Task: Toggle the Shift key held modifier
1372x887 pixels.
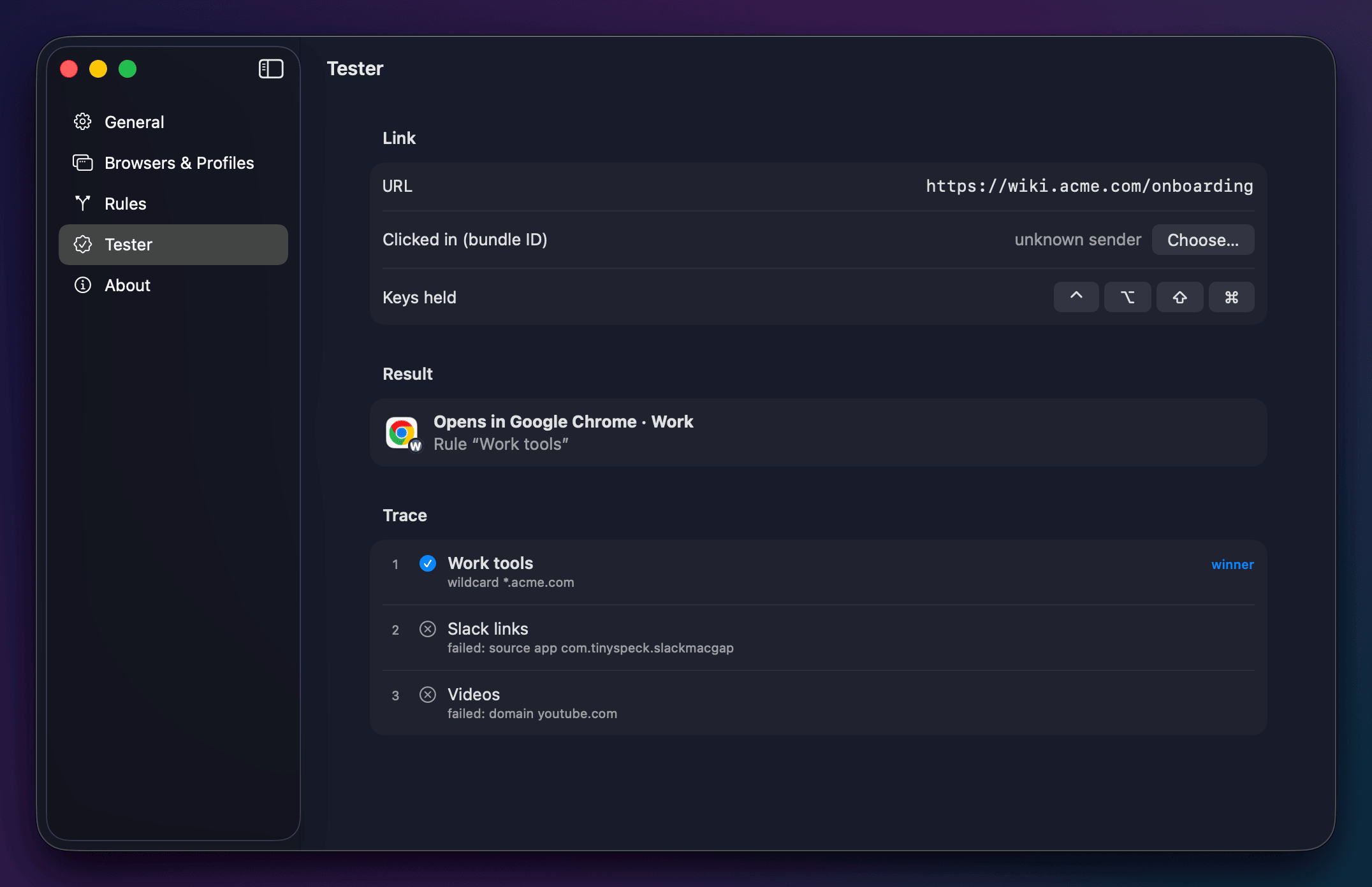Action: [x=1180, y=297]
